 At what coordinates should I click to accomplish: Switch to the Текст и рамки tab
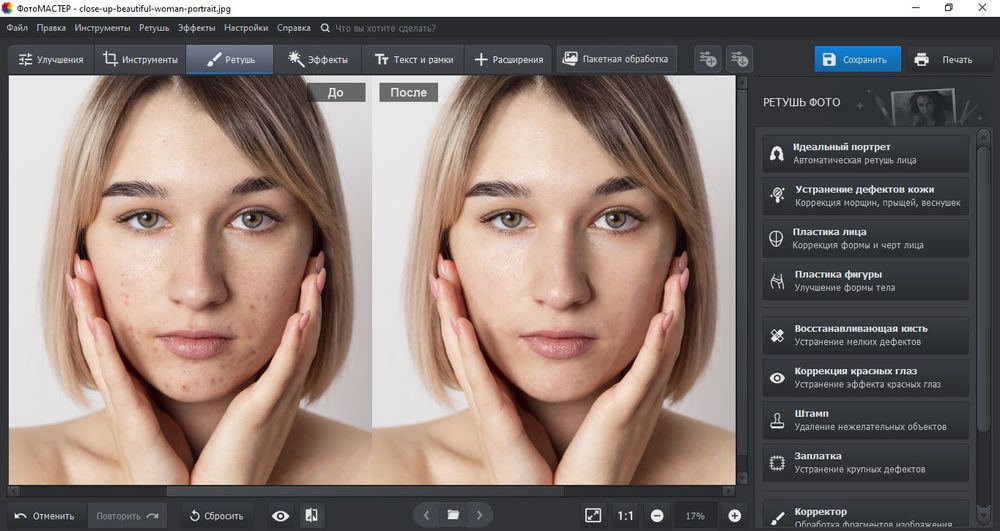(411, 60)
